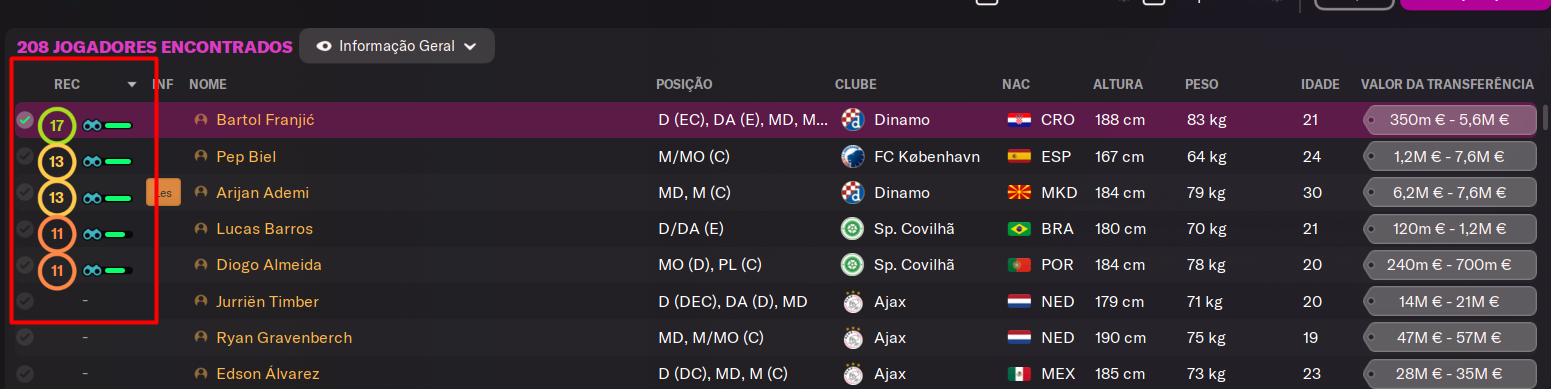Click the Brazil flag for Lucas Barros

coord(1019,229)
